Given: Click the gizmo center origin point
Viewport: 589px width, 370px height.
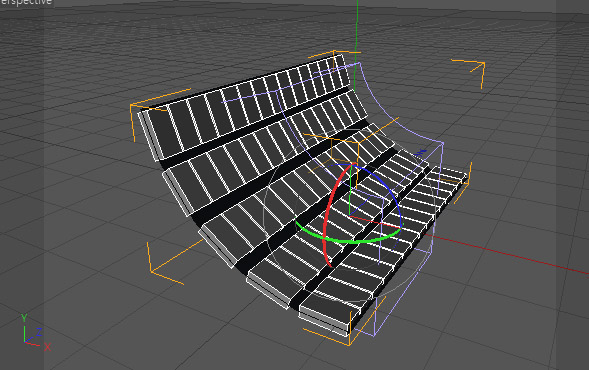Looking at the screenshot, I should click(350, 216).
